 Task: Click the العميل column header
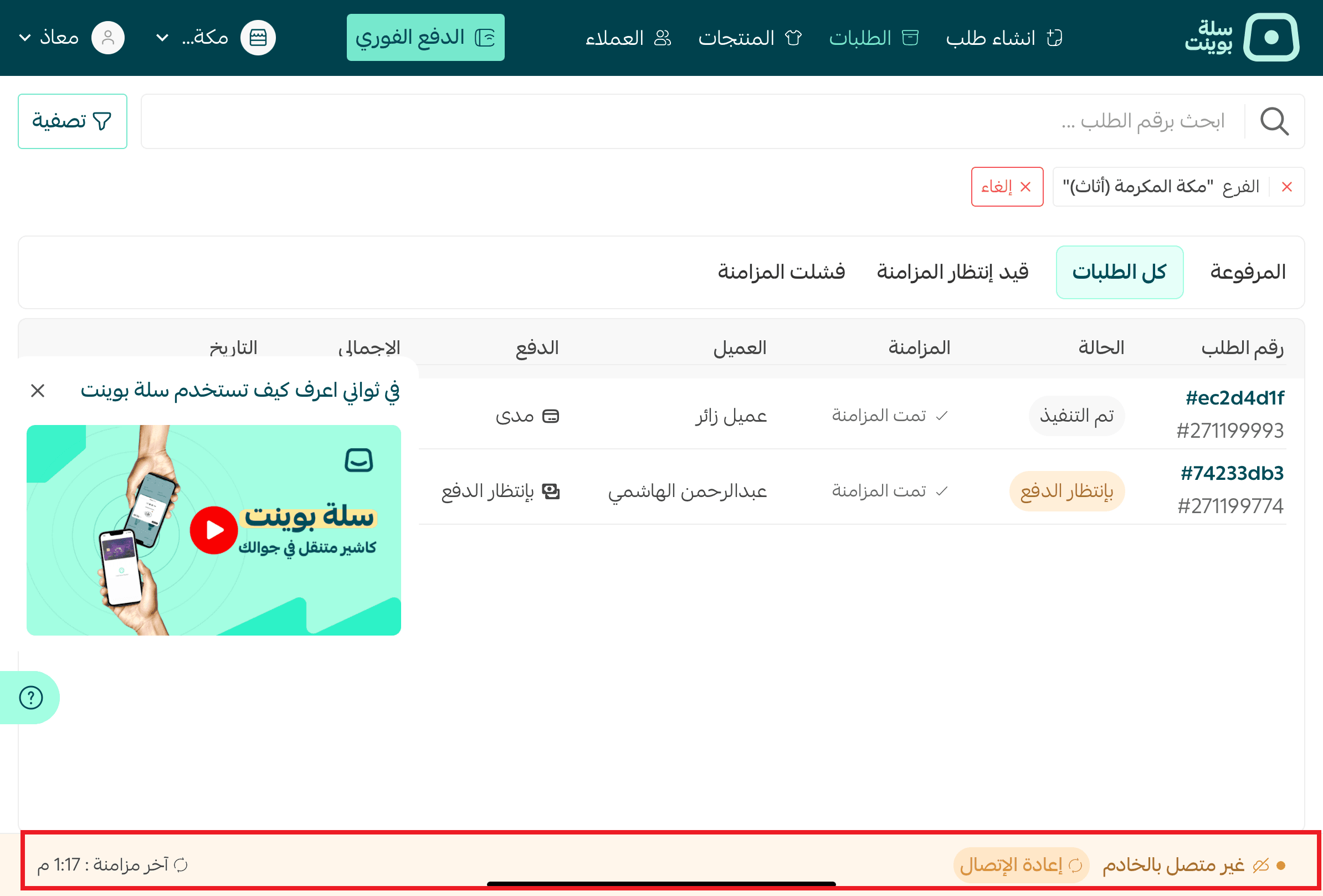point(740,347)
